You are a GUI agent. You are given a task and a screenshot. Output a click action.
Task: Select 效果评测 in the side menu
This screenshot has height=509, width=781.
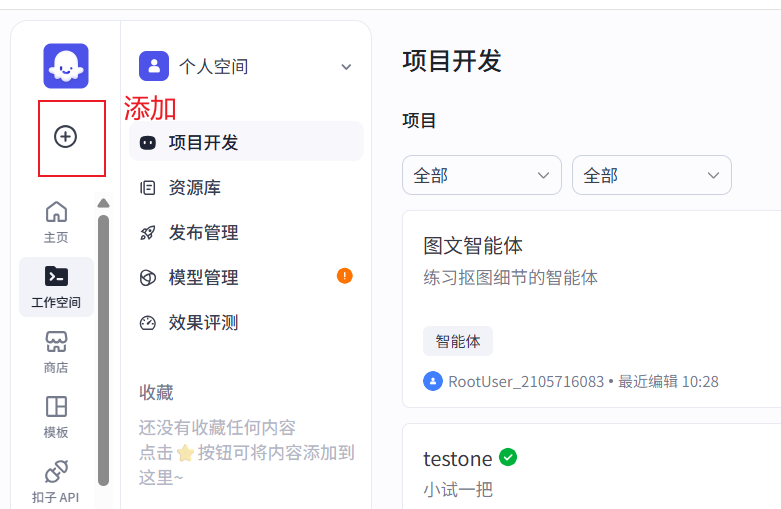pyautogui.click(x=246, y=323)
